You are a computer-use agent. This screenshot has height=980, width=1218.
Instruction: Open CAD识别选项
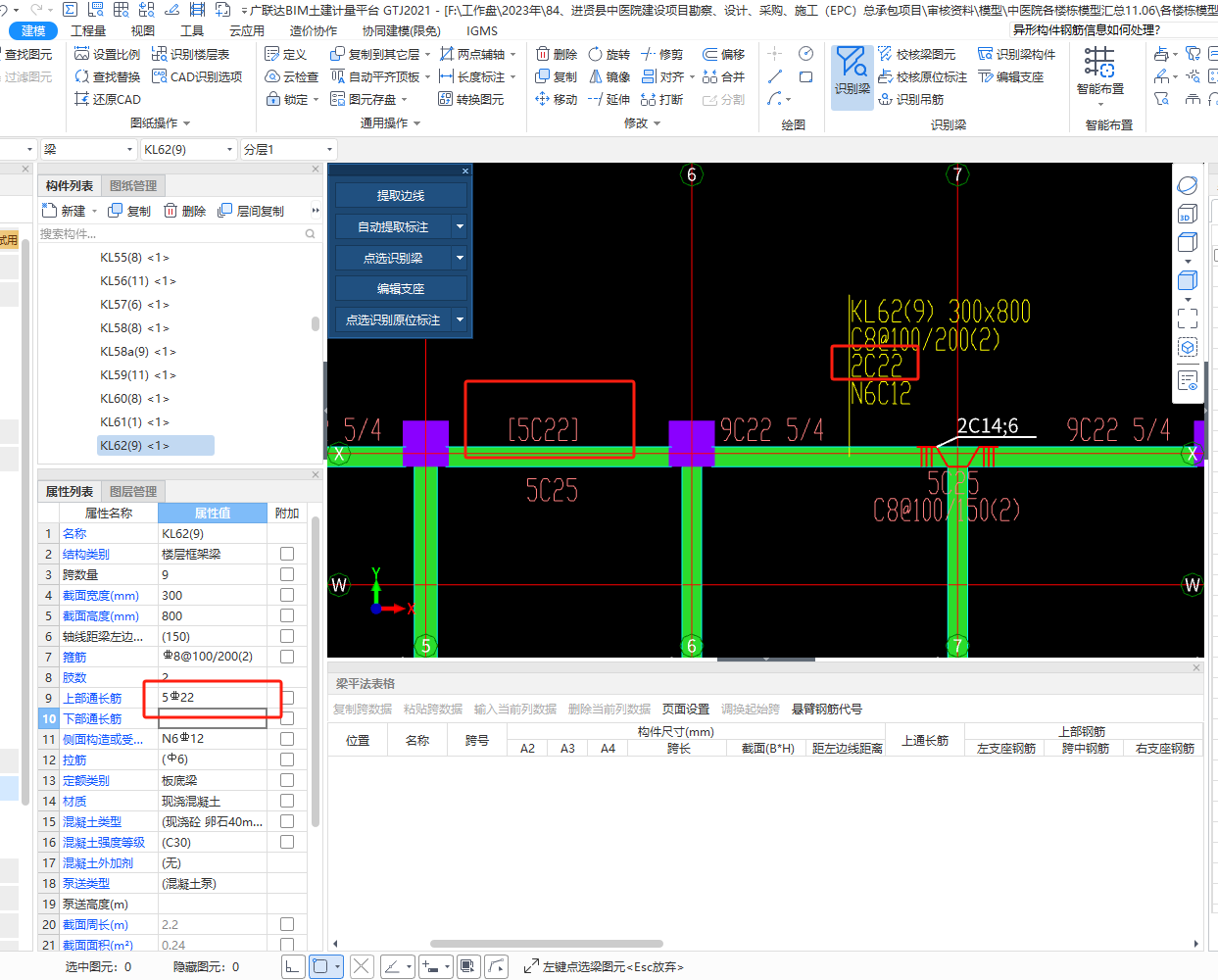(x=197, y=76)
